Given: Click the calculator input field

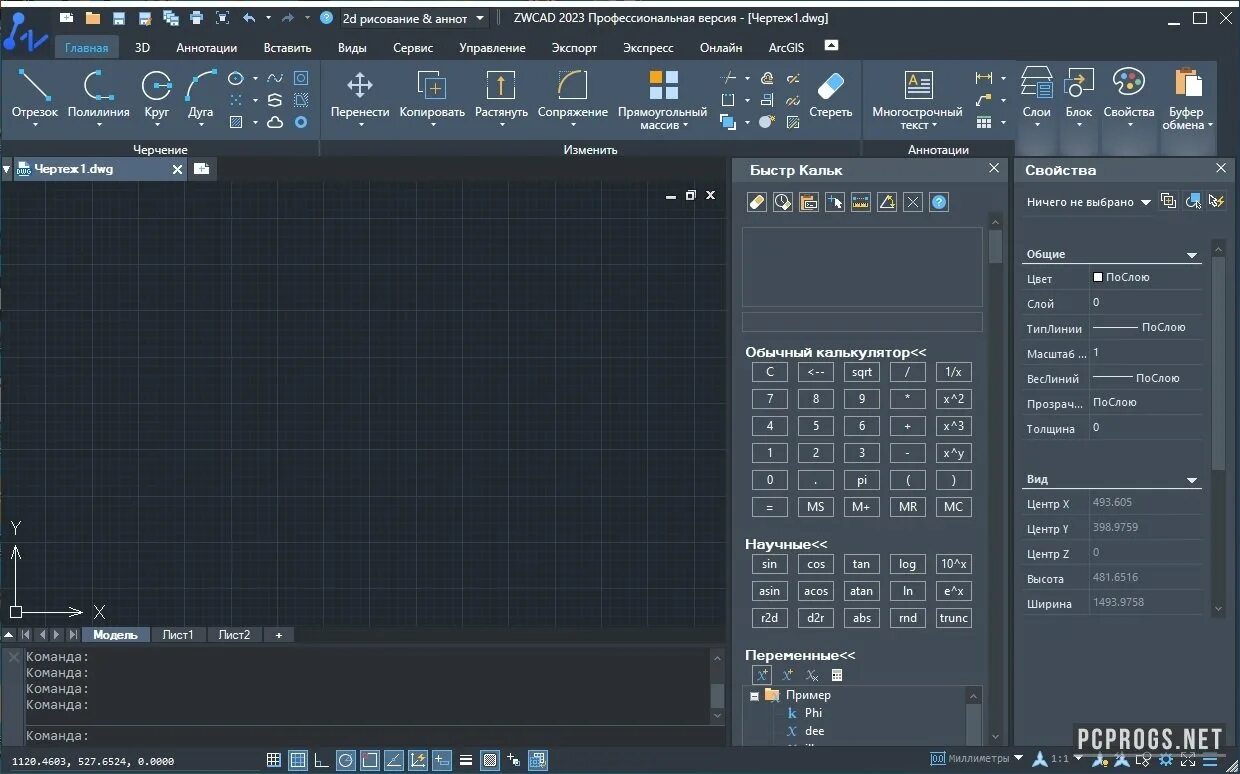Looking at the screenshot, I should 862,322.
